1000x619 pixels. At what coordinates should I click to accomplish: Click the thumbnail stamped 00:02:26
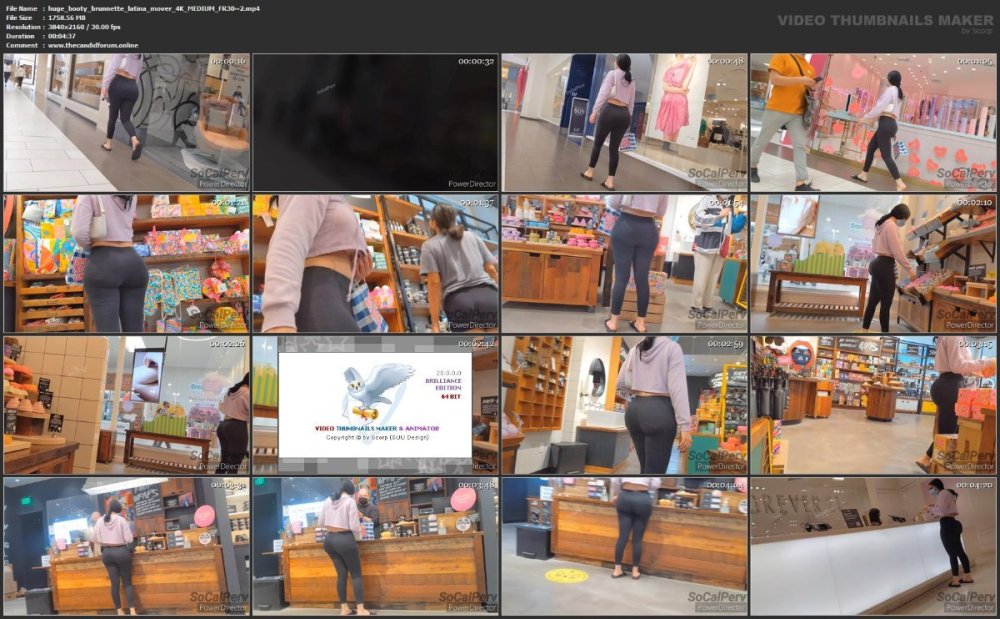(x=126, y=405)
